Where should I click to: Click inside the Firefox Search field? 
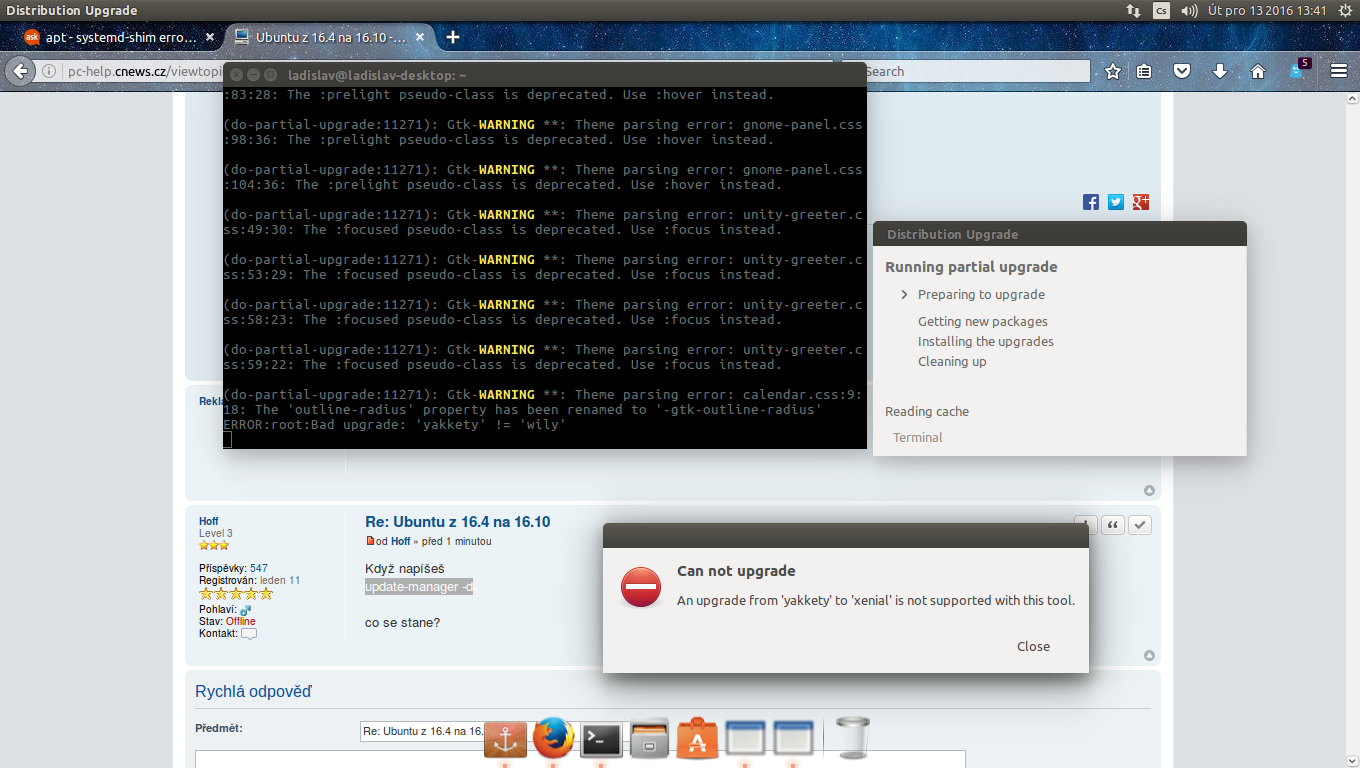click(x=975, y=71)
